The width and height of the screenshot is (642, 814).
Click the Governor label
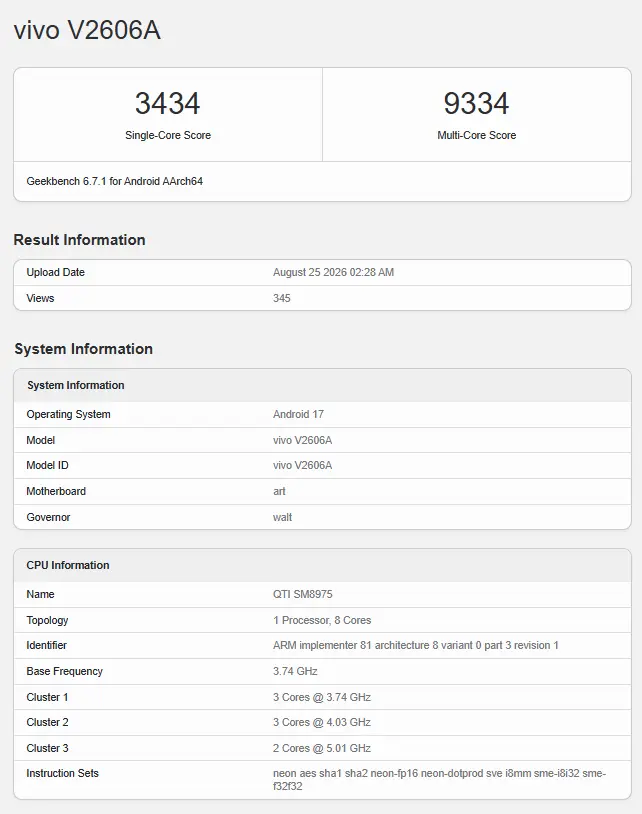[x=48, y=517]
